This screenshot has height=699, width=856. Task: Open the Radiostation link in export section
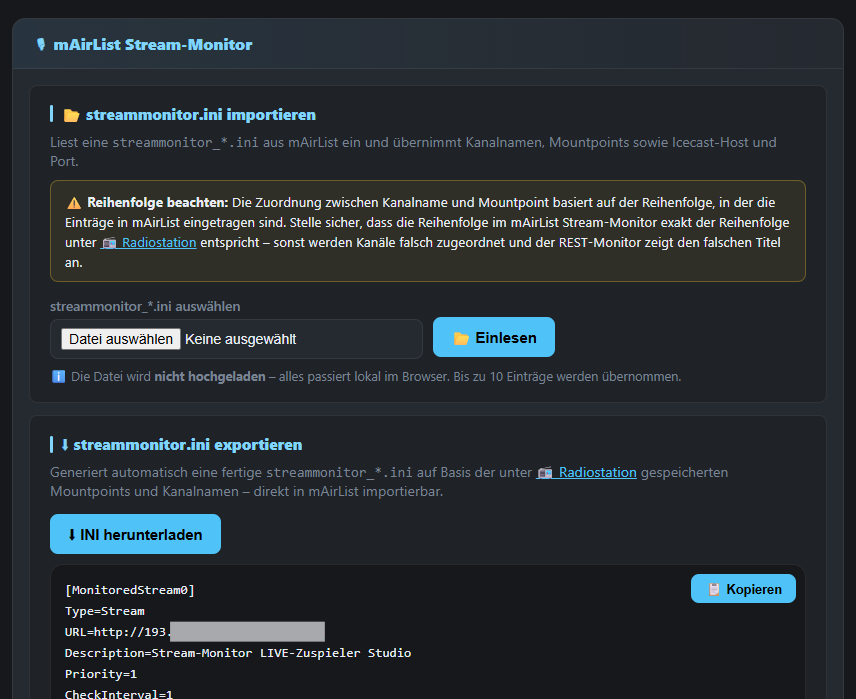(x=586, y=472)
